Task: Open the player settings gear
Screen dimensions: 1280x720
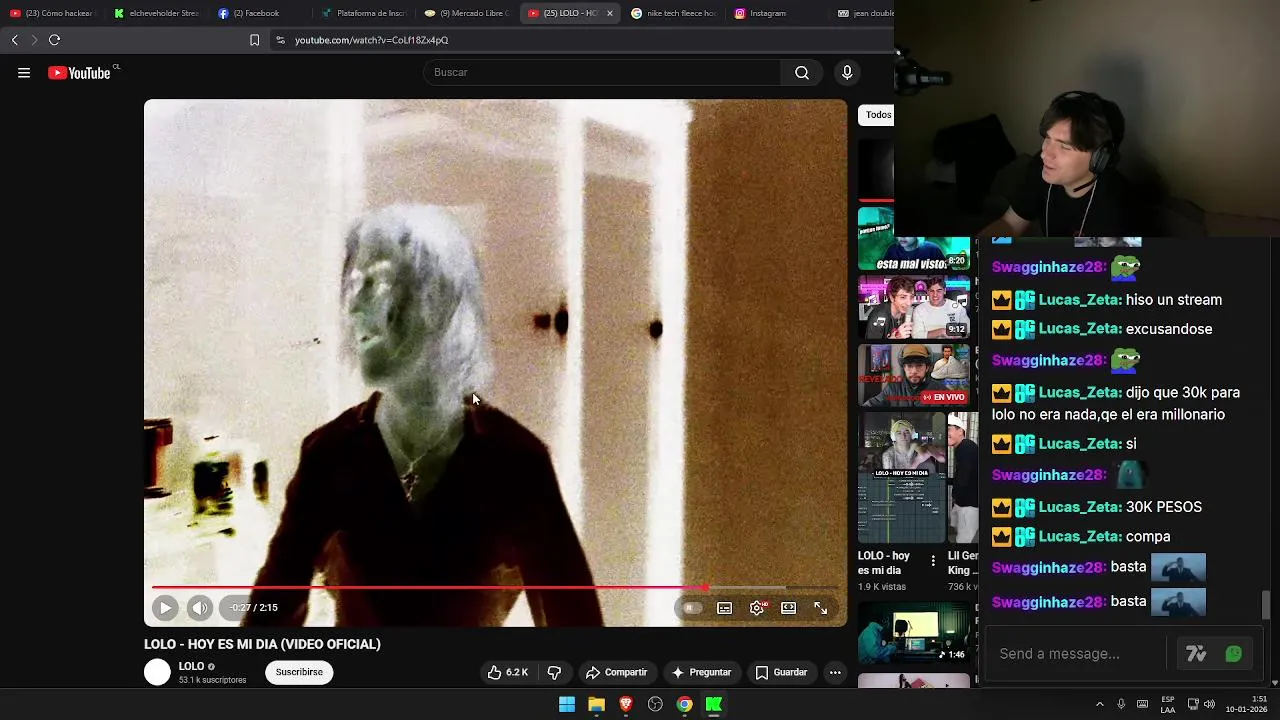Action: (x=757, y=607)
